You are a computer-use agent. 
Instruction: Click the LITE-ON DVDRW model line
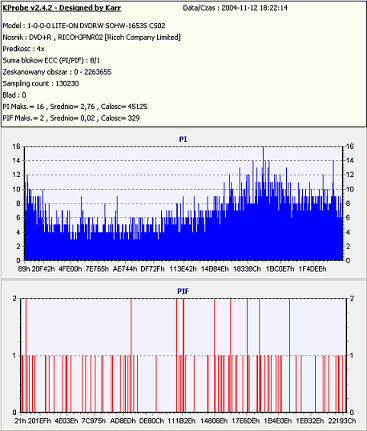(x=84, y=26)
